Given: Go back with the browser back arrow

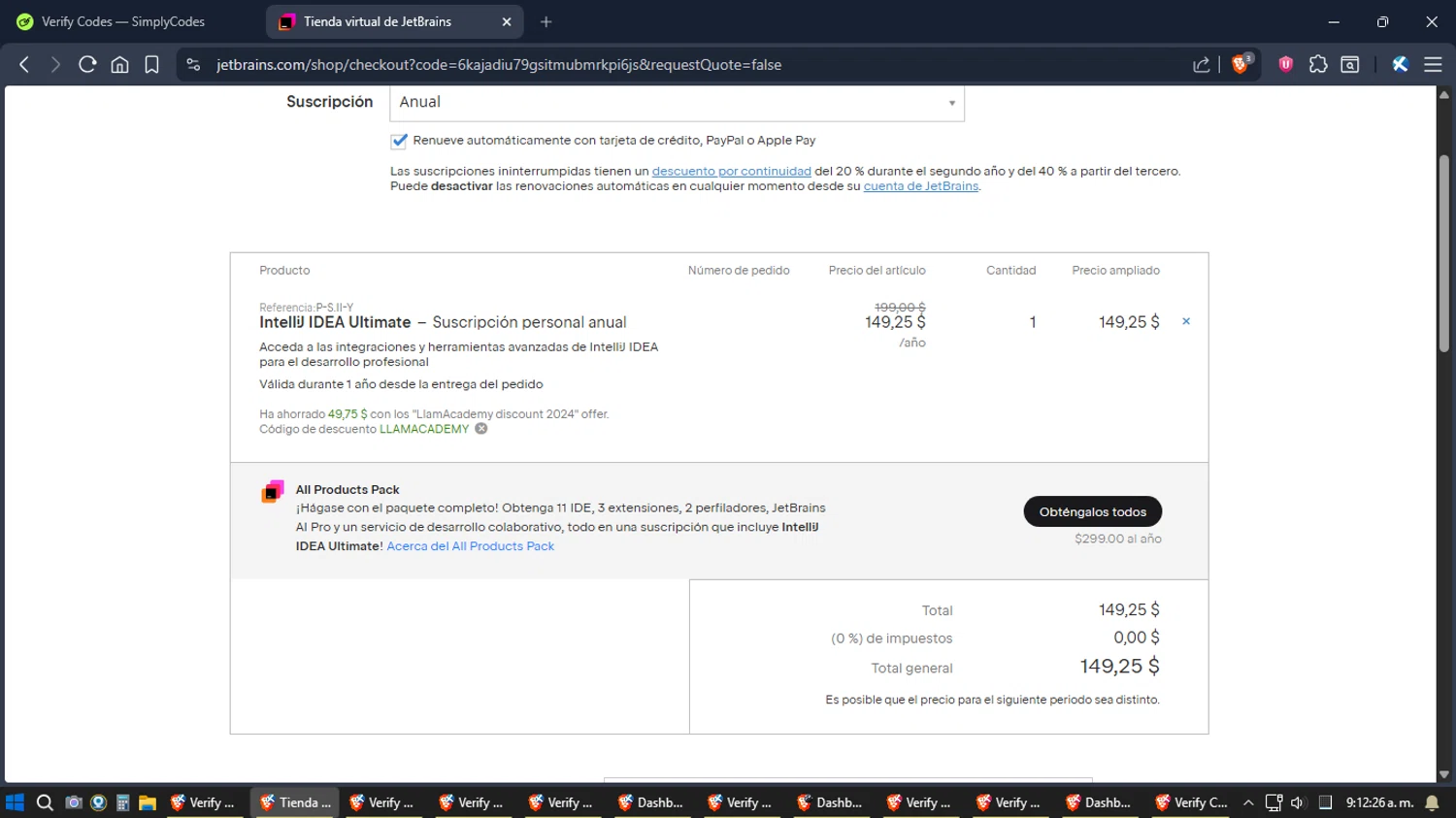Looking at the screenshot, I should [x=24, y=64].
